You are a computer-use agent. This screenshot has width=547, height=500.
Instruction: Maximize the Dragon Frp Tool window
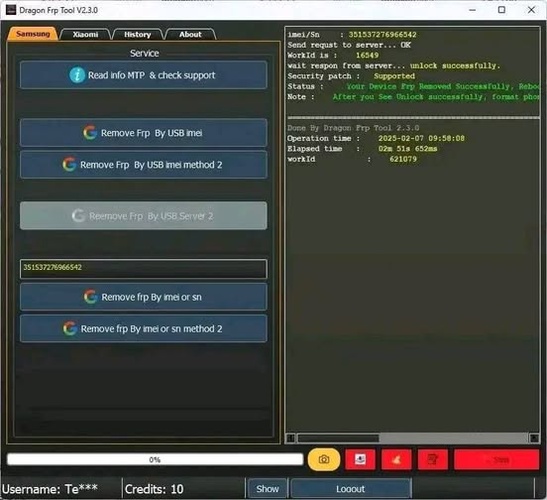pos(502,10)
